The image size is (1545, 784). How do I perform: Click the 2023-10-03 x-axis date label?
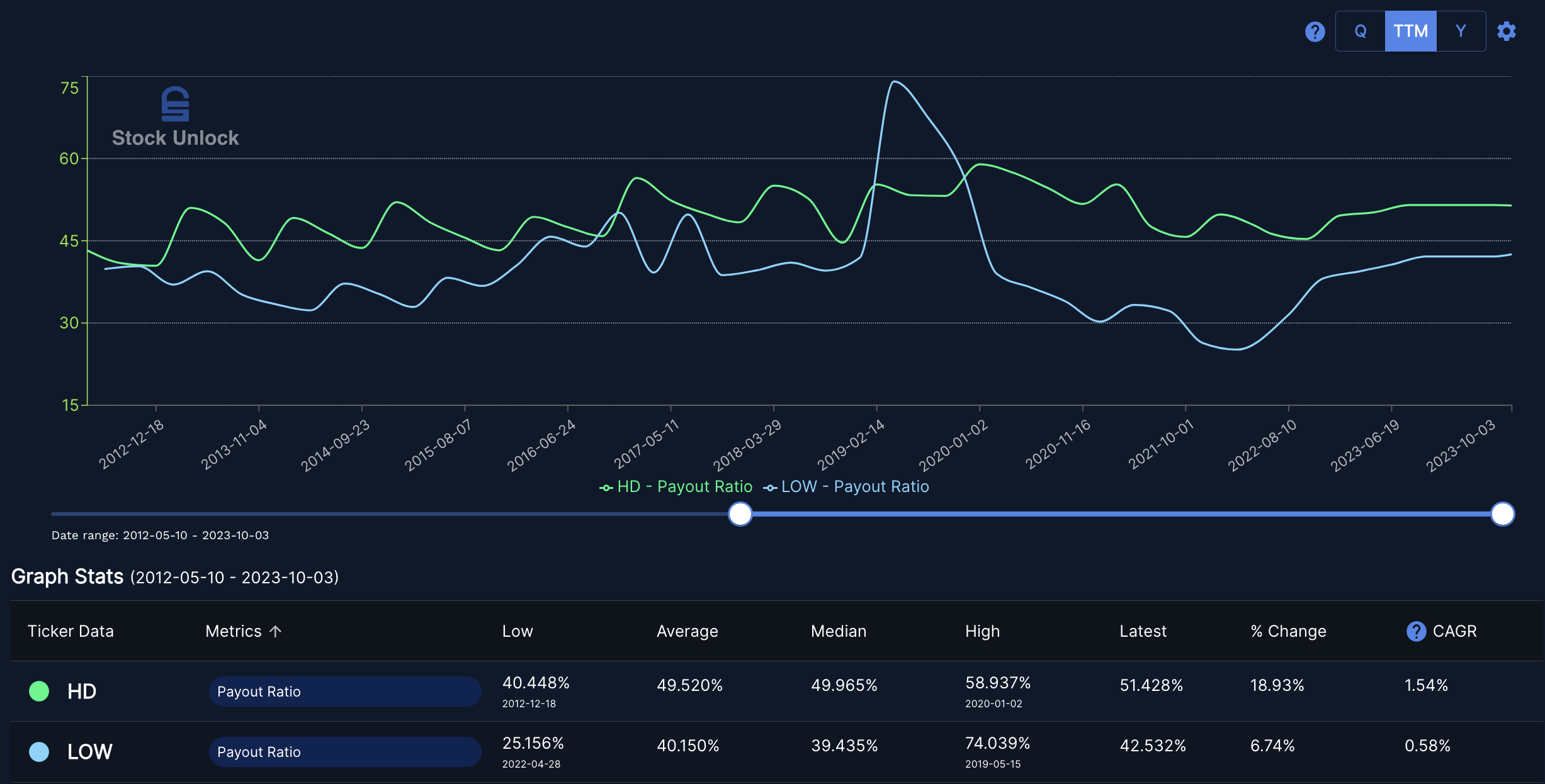pyautogui.click(x=1460, y=445)
